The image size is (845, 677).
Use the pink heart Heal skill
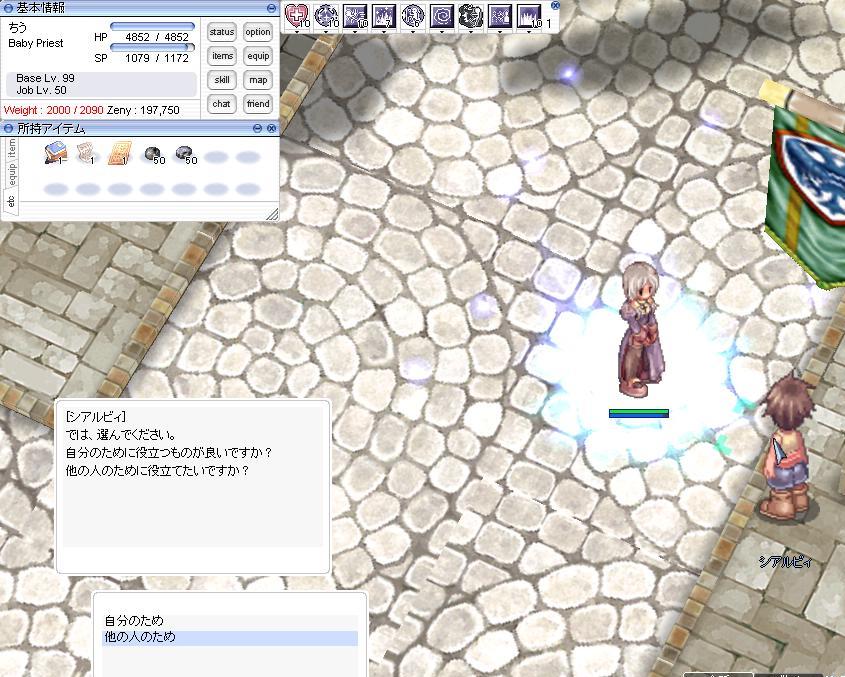(296, 16)
